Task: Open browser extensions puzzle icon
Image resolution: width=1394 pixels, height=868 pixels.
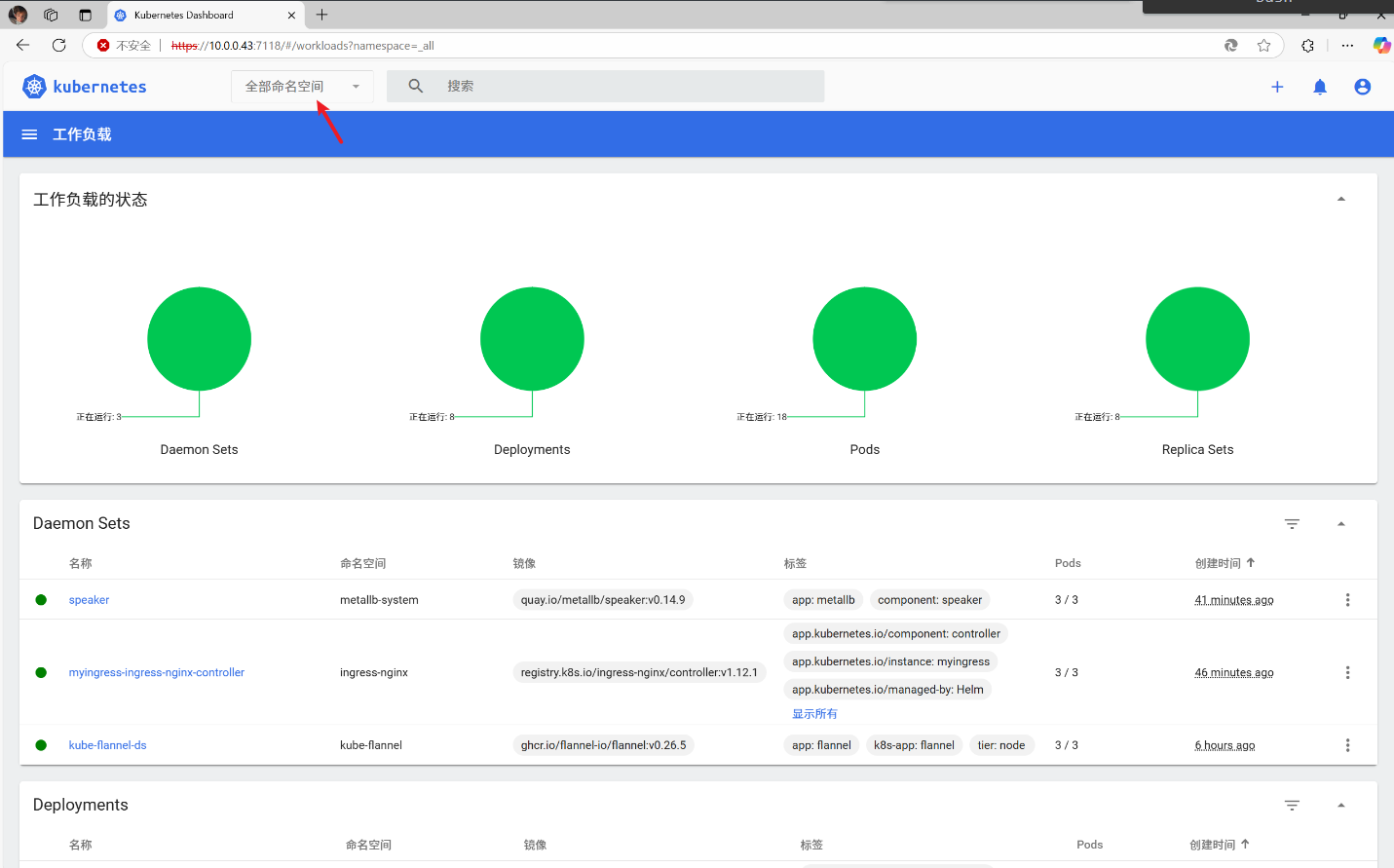Action: tap(1307, 46)
